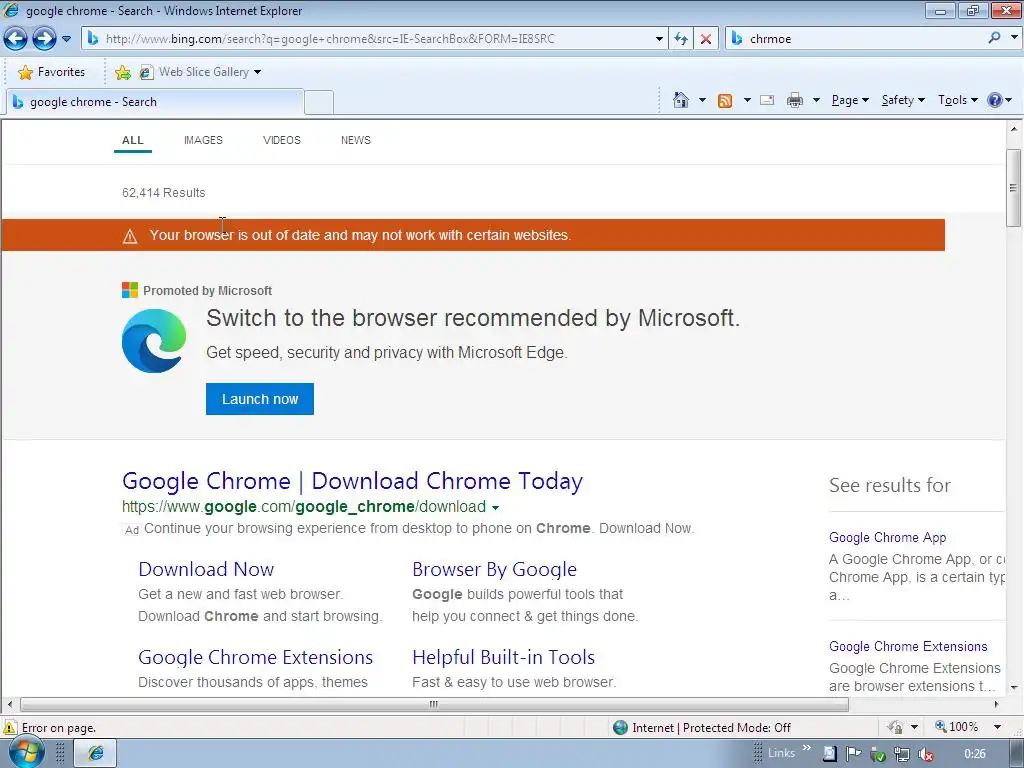This screenshot has width=1024, height=768.
Task: Click the bing.com URL address field
Action: (x=367, y=39)
